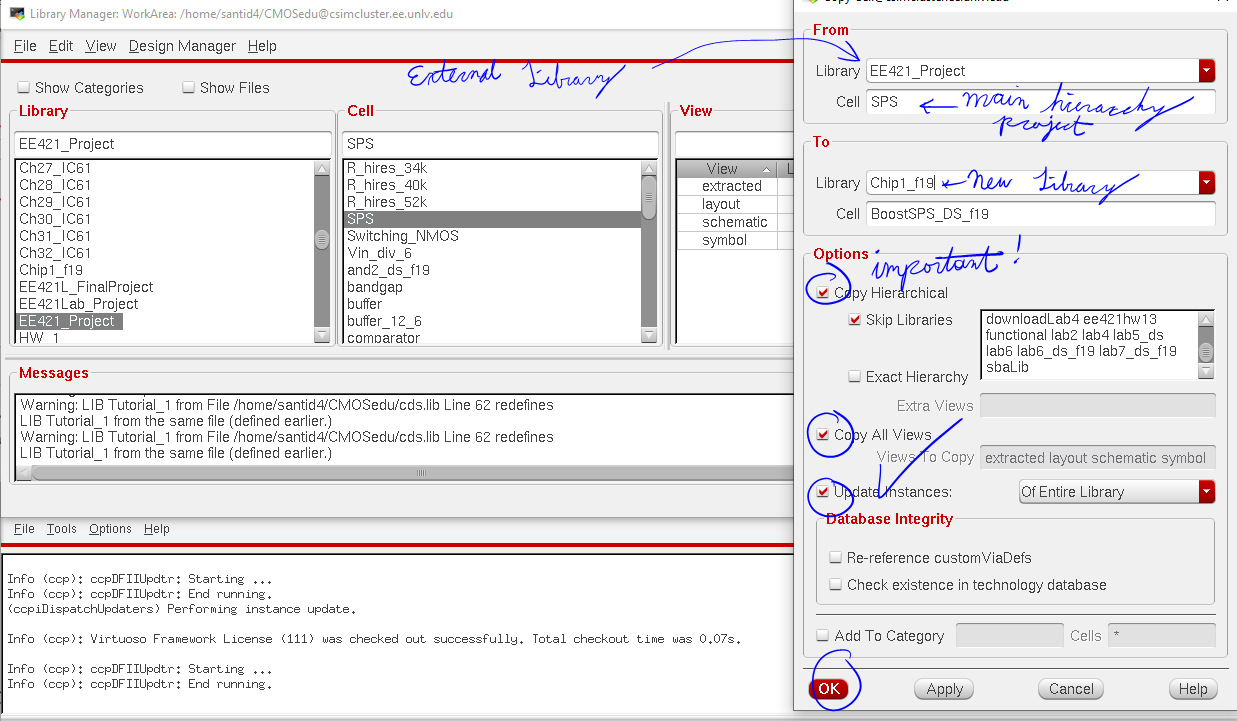1237x721 pixels.
Task: Enable the Add To Category checkbox
Action: [823, 636]
